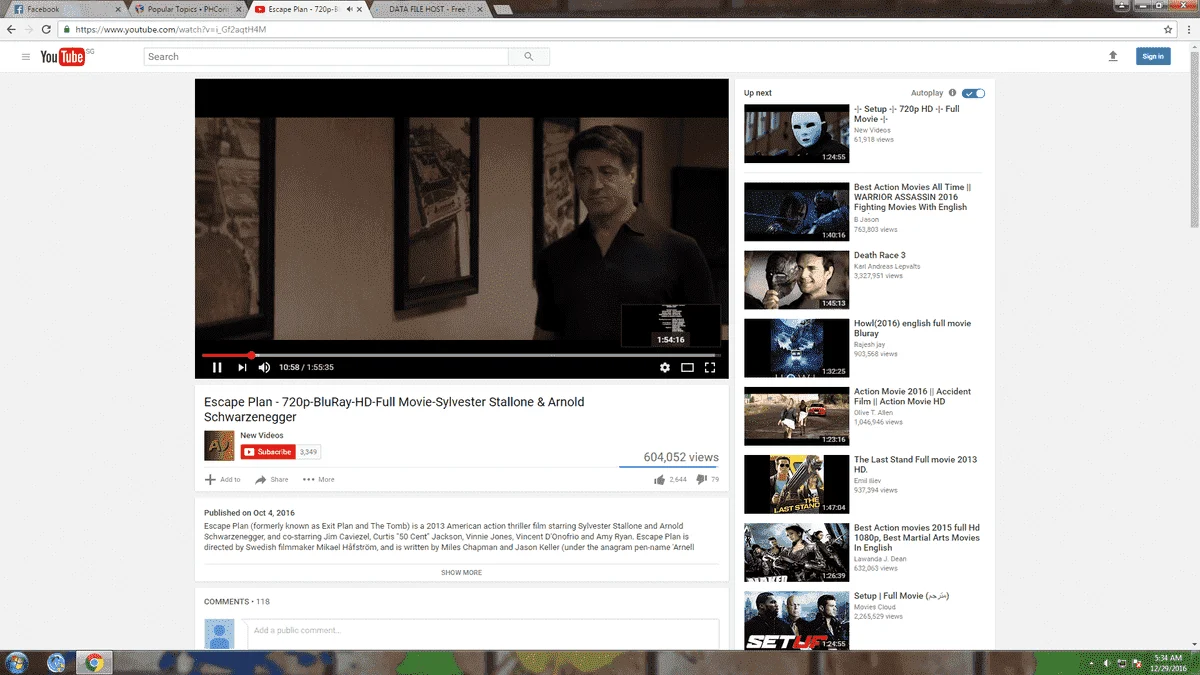
Task: Open The Last Stand Full movie thumbnail
Action: tap(796, 484)
